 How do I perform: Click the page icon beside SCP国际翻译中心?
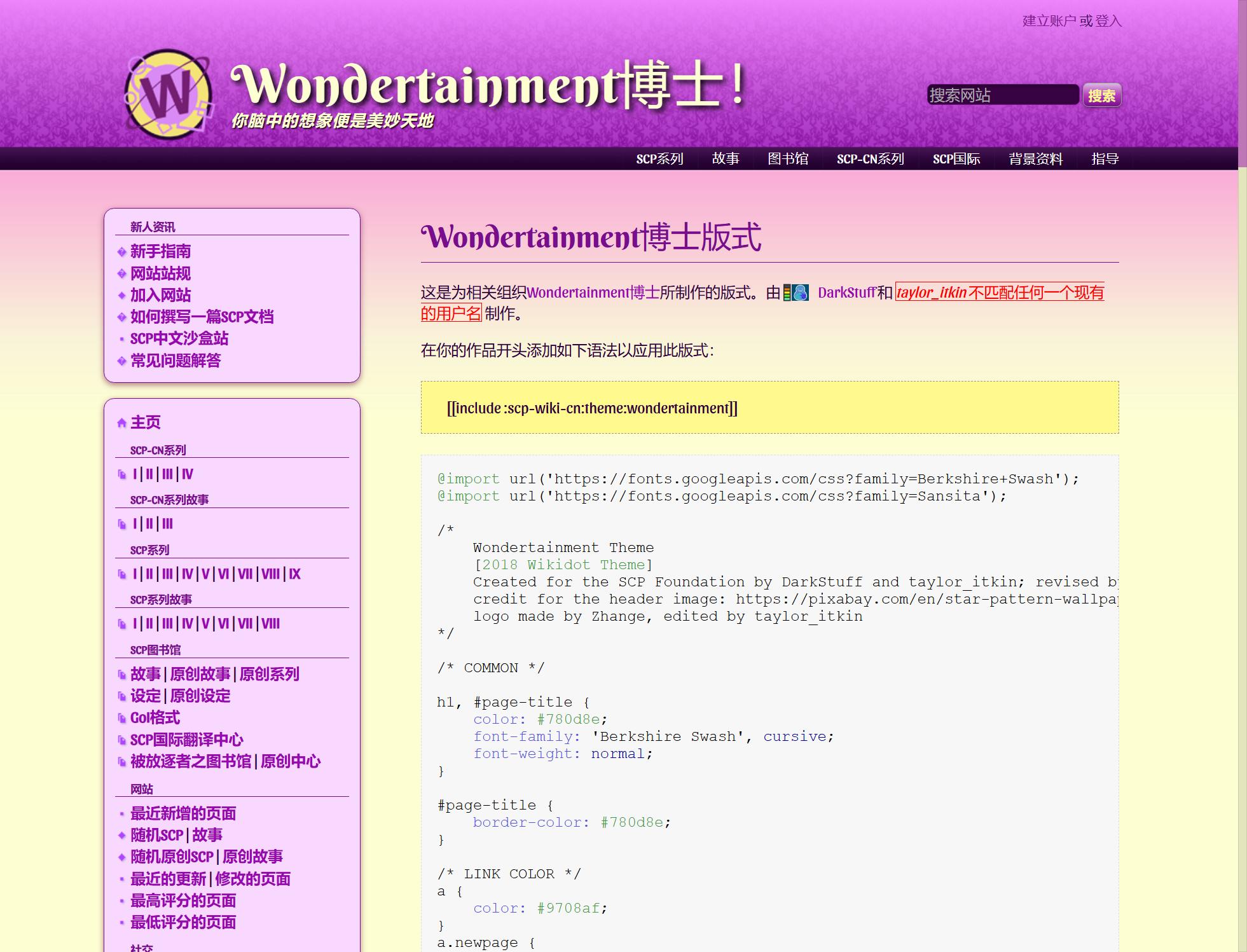click(x=121, y=740)
